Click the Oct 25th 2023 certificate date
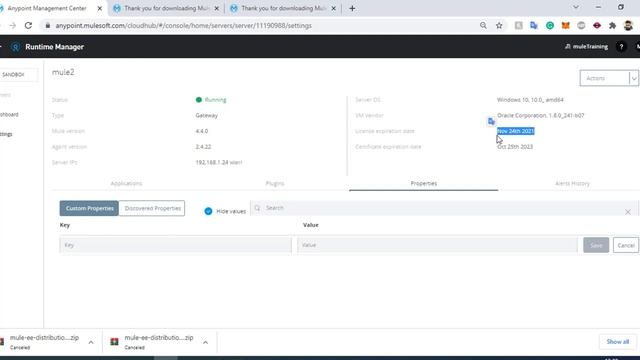This screenshot has width=640, height=360. point(515,147)
